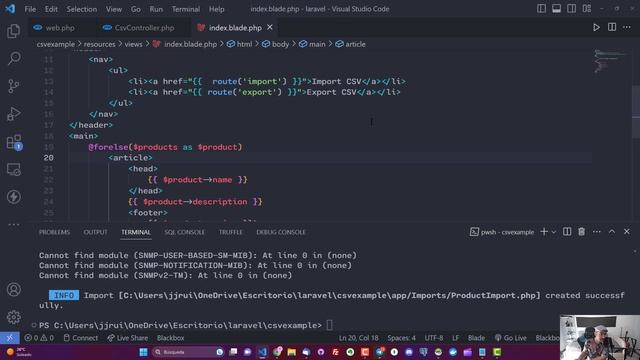The height and width of the screenshot is (360, 640).
Task: Open the Selection menu
Action: 82,9
